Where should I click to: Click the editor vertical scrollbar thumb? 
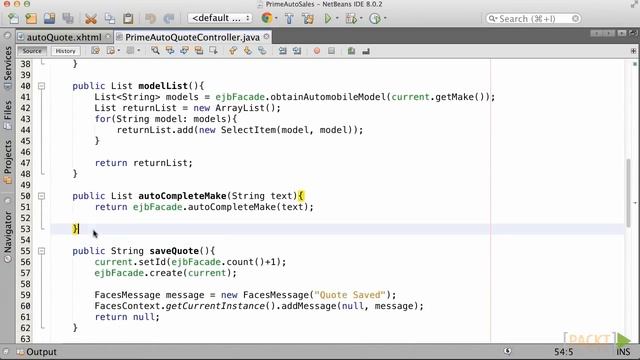coord(628,192)
